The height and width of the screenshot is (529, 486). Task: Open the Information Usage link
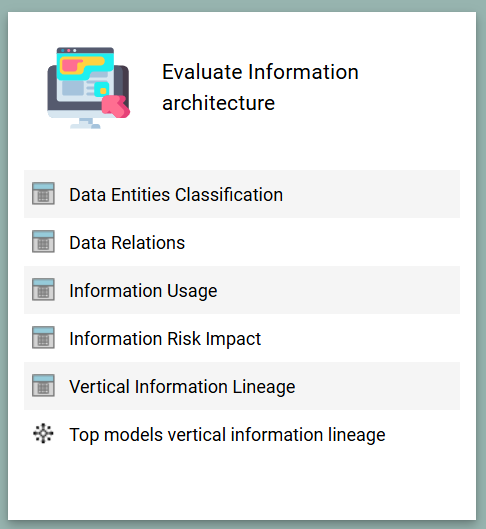143,291
